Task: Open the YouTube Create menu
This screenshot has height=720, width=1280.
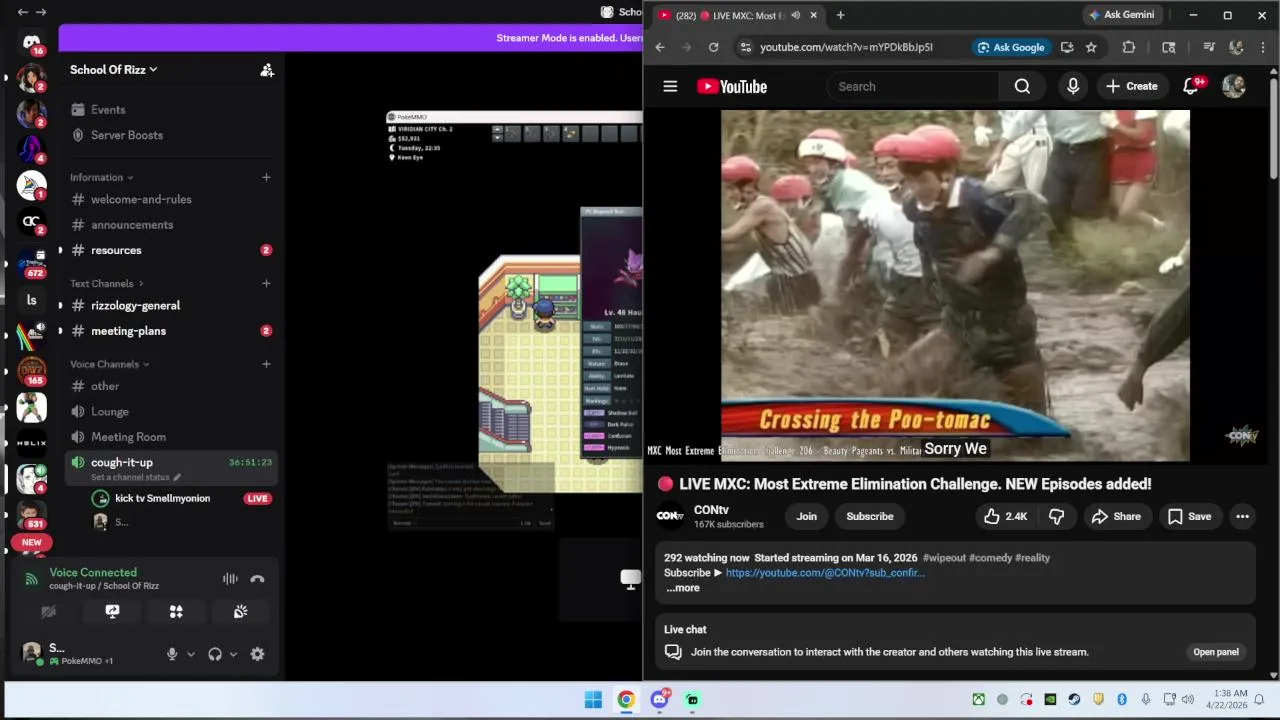Action: tap(1132, 86)
